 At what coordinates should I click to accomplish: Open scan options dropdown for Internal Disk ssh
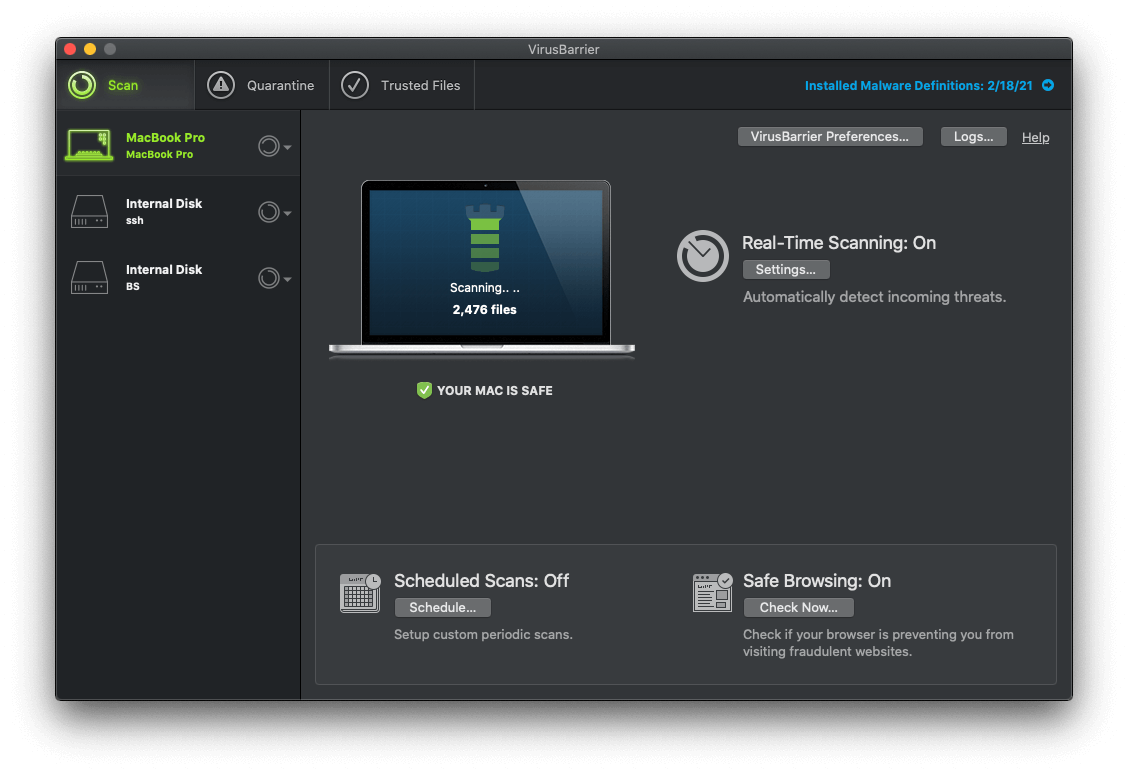point(288,214)
